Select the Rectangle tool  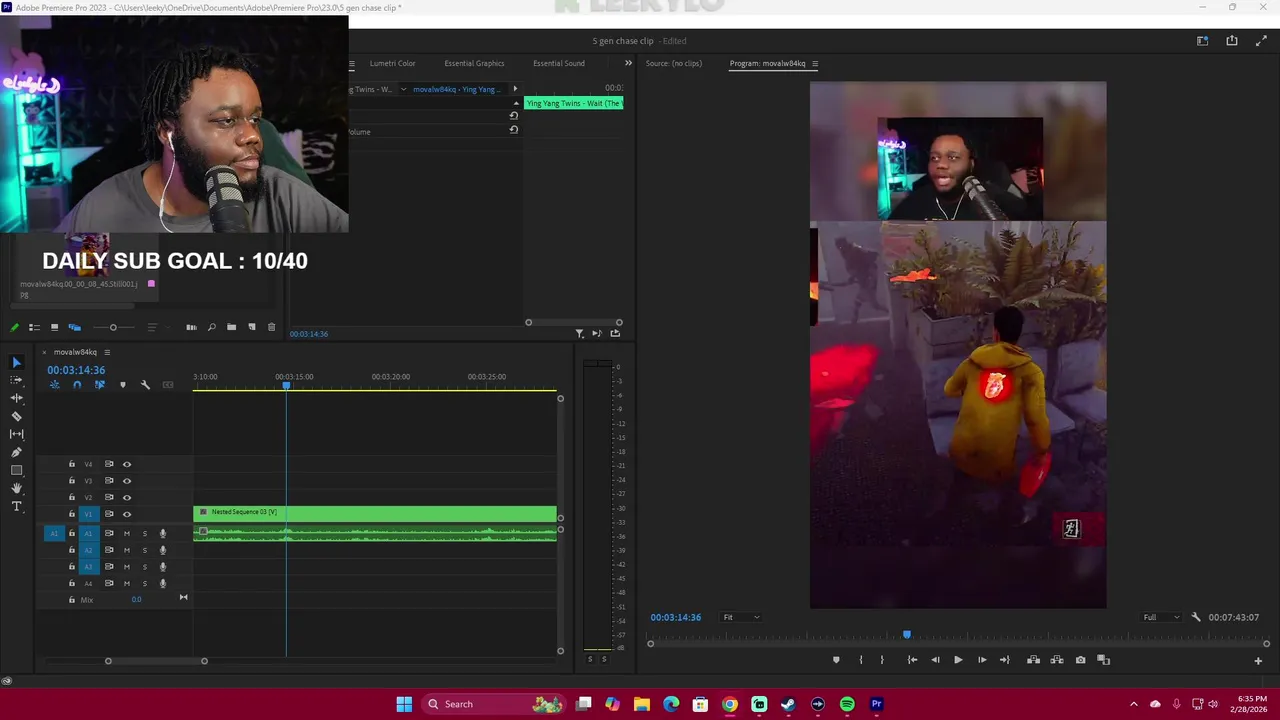pyautogui.click(x=16, y=470)
